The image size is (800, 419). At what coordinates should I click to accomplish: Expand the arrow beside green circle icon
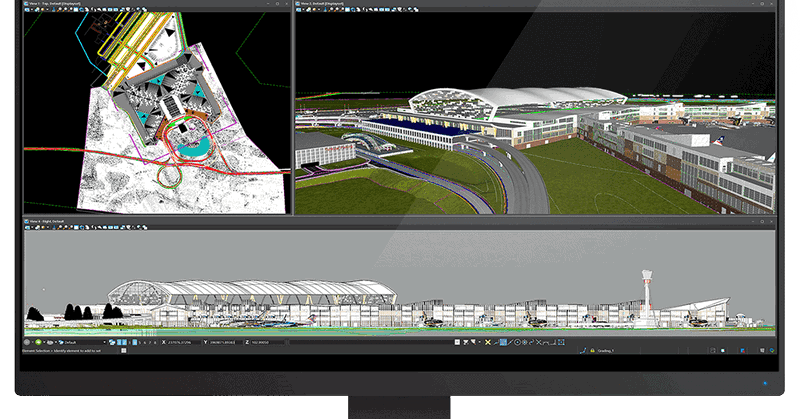tap(44, 342)
